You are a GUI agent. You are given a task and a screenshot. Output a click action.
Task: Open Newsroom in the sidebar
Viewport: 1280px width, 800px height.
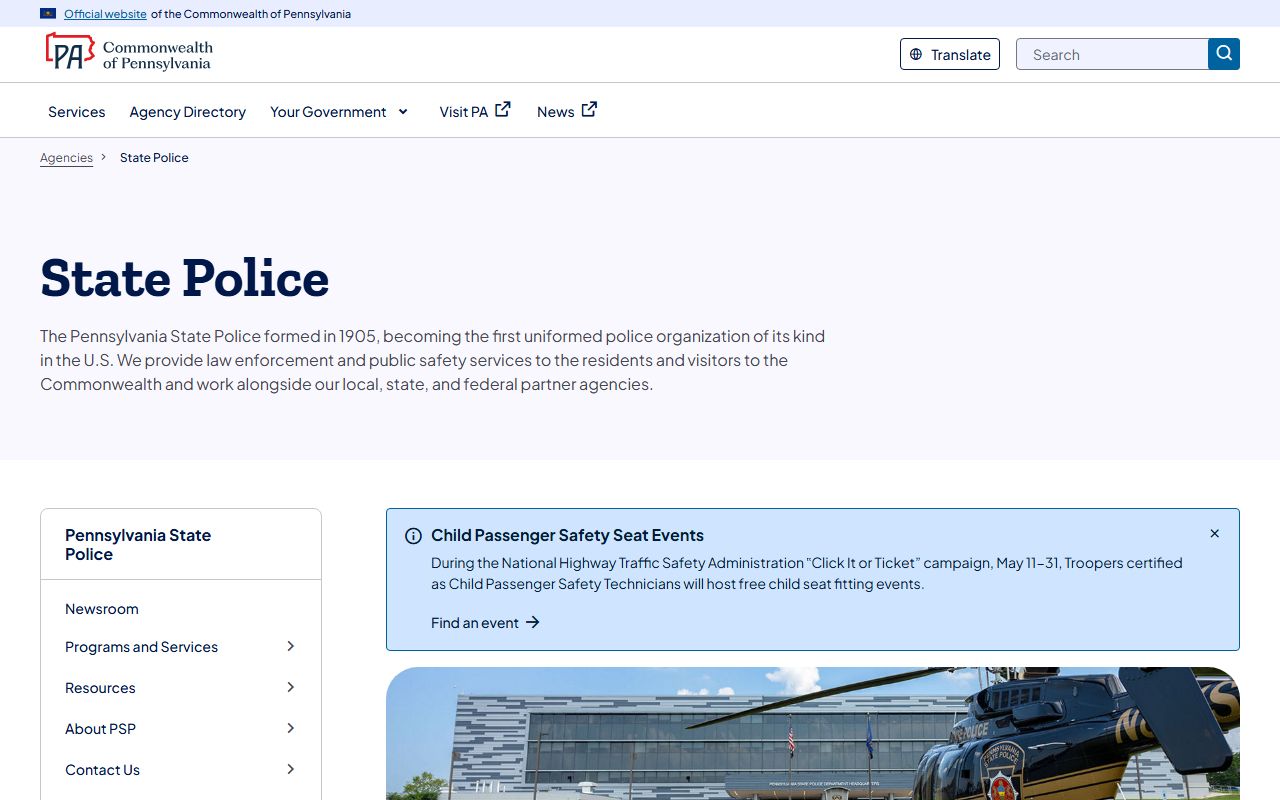(x=102, y=609)
